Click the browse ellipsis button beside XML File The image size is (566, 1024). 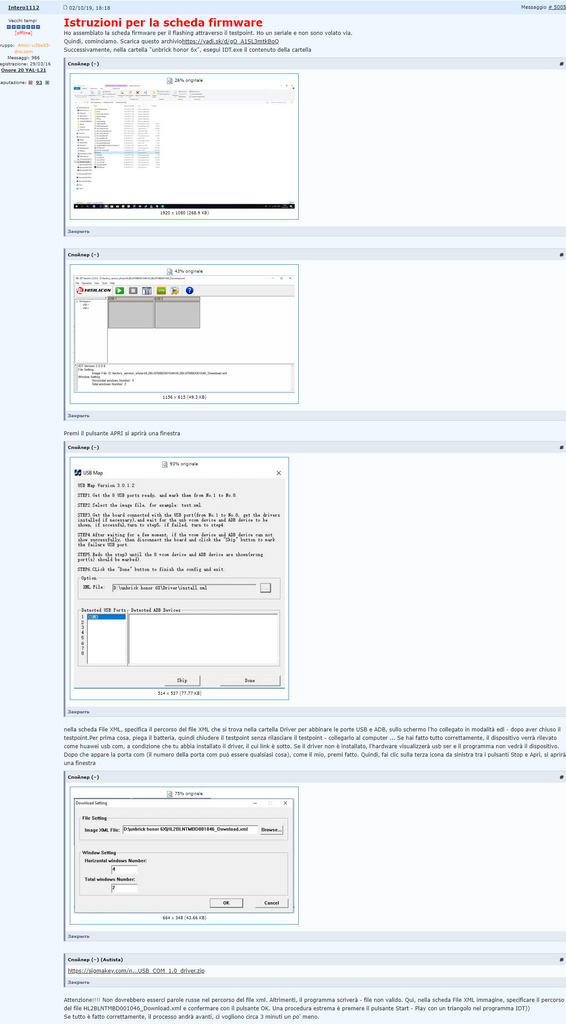tap(265, 588)
